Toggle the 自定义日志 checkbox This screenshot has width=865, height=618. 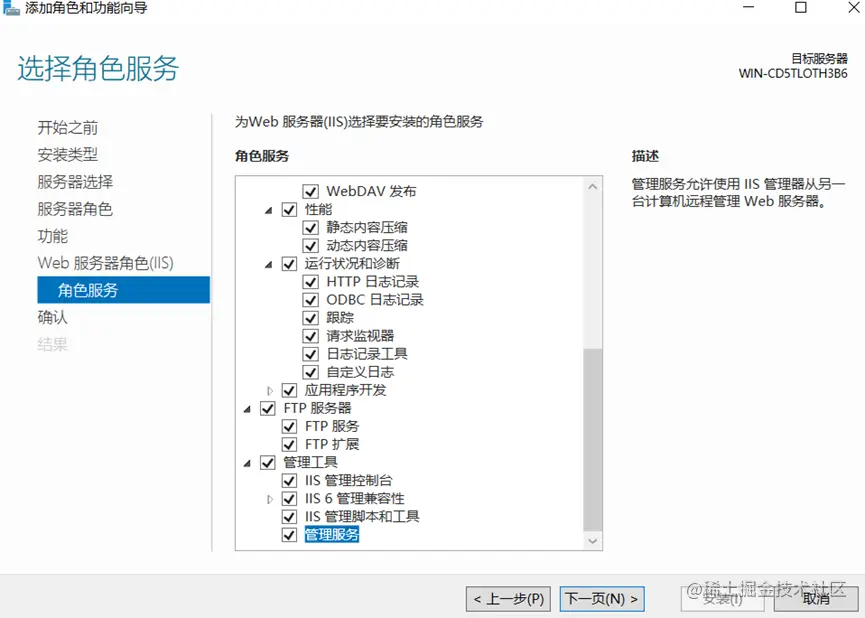click(x=311, y=372)
